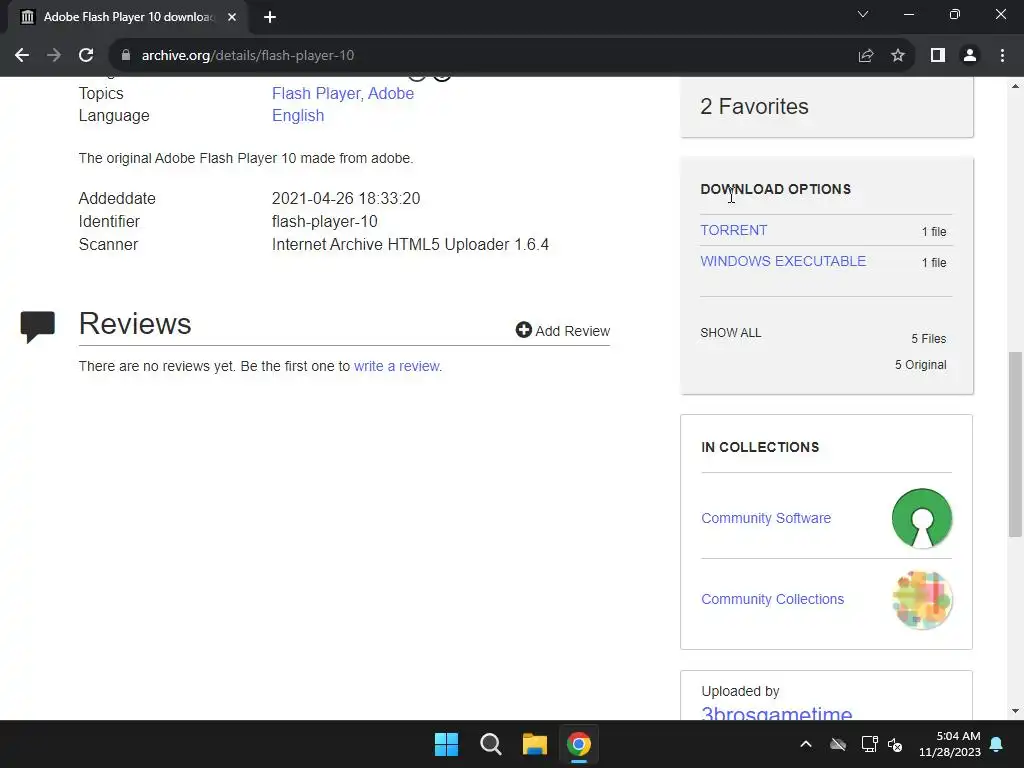Viewport: 1024px width, 768px height.
Task: Click the description text about Adobe Flash Player 10
Action: [x=246, y=158]
